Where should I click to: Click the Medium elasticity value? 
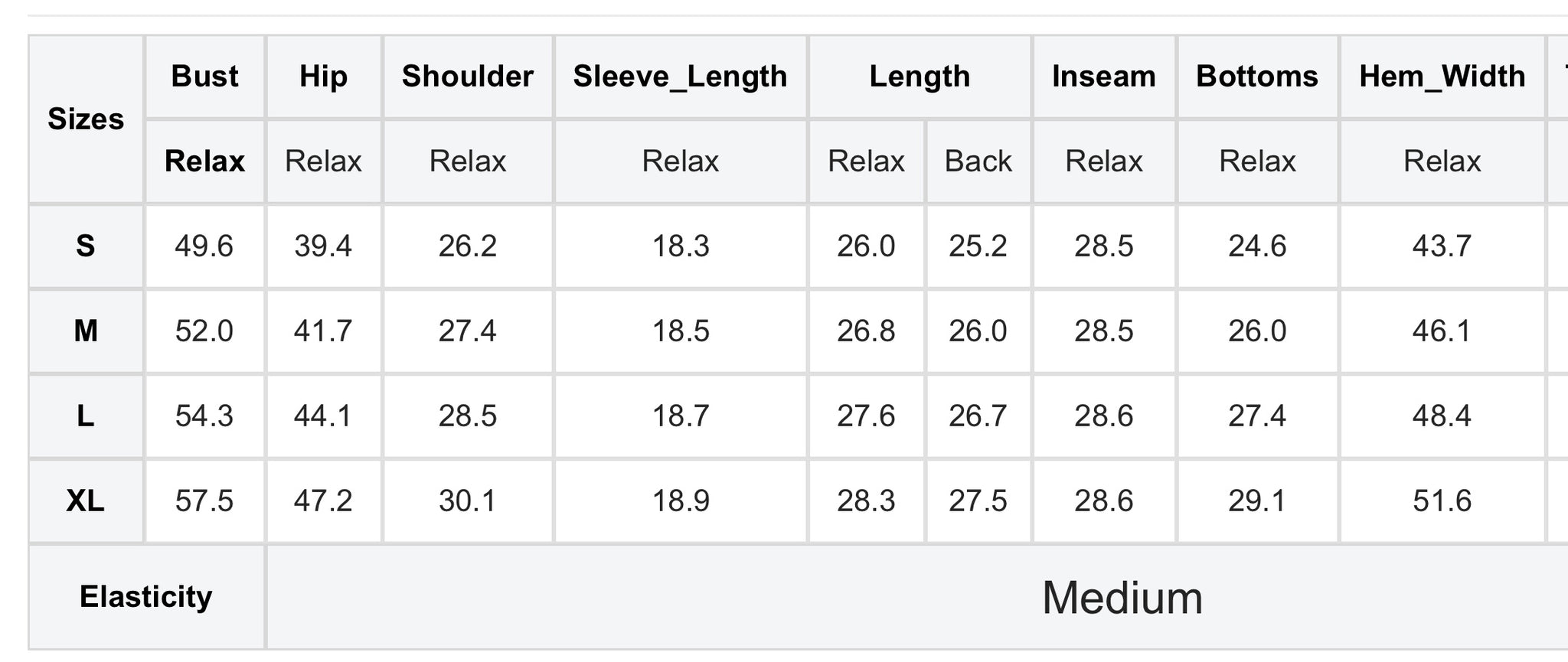[1122, 598]
